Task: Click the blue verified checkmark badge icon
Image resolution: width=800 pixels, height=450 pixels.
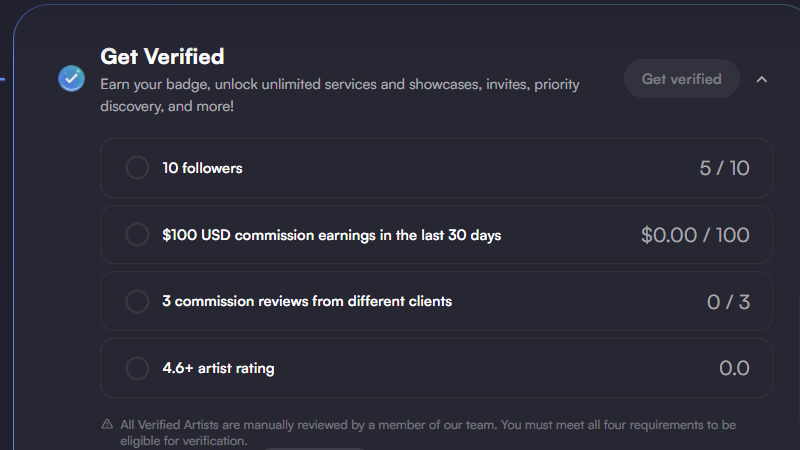Action: click(x=71, y=79)
